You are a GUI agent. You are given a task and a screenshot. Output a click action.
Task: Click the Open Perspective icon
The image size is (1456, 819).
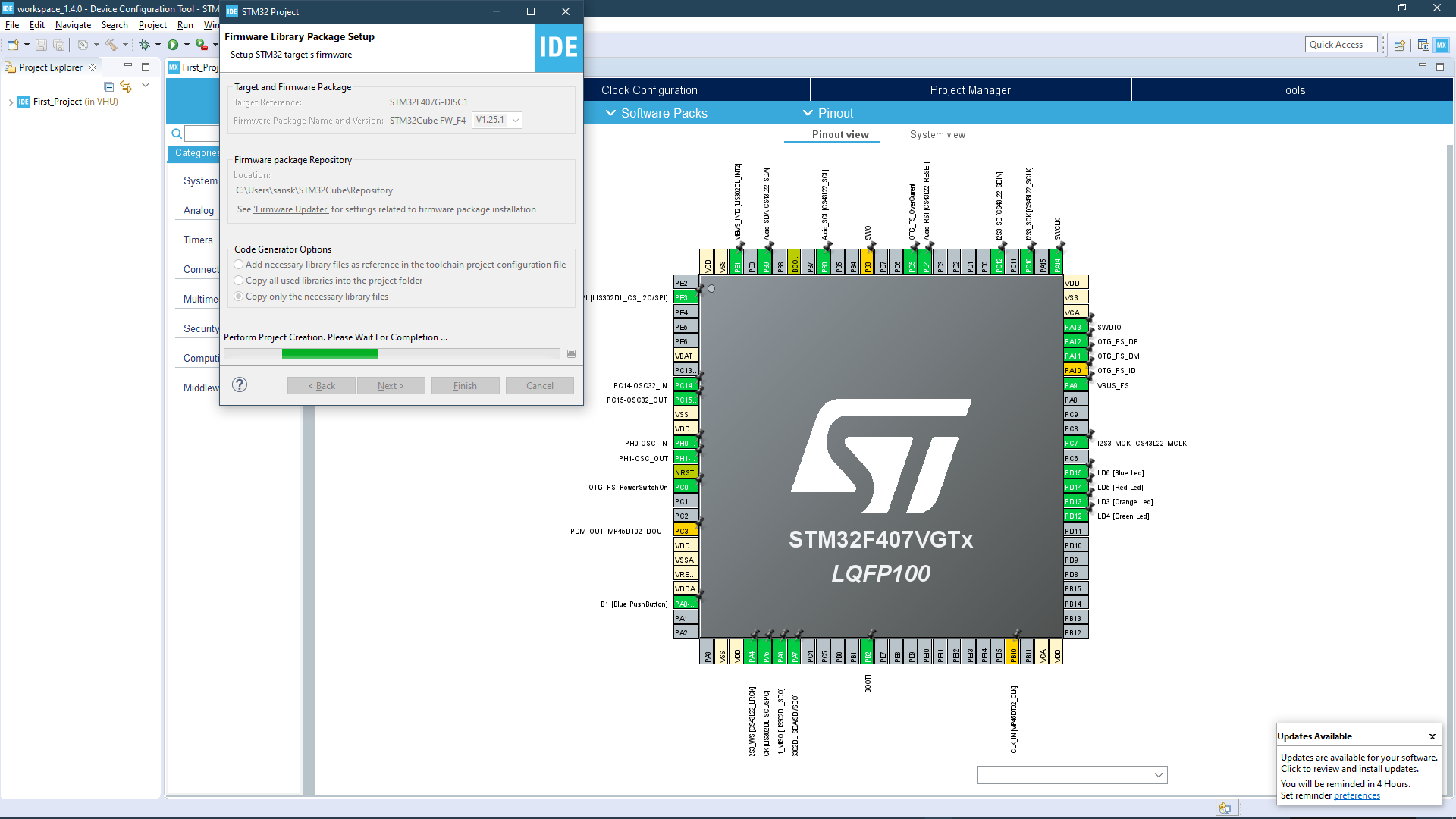[1400, 45]
